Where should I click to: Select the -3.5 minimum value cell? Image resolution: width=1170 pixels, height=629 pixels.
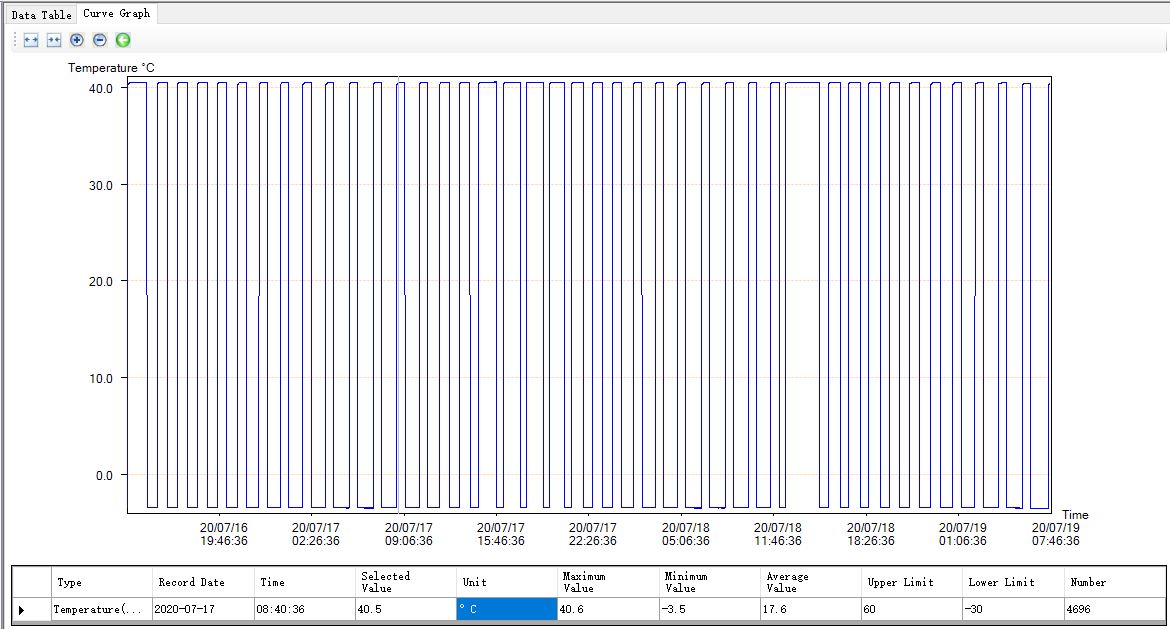coord(710,610)
